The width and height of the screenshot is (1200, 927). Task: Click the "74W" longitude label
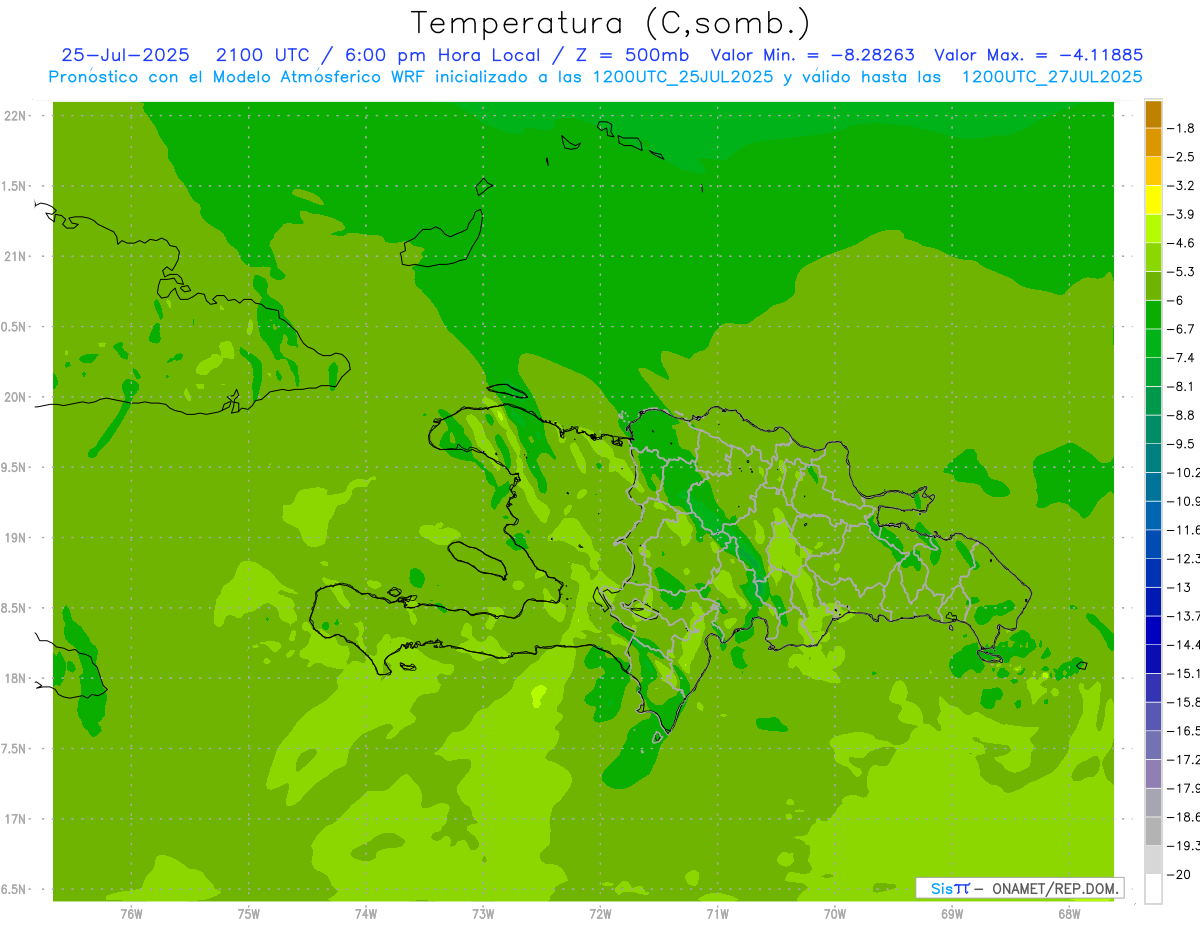366,913
